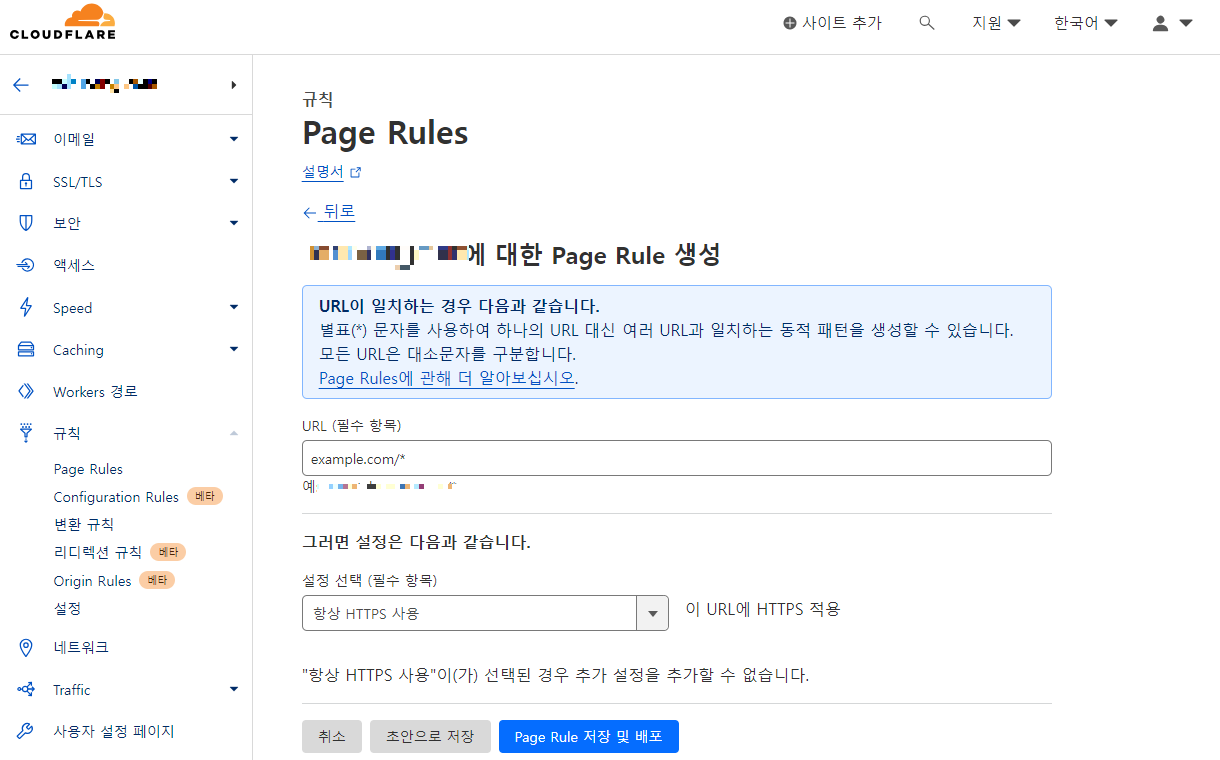The height and width of the screenshot is (760, 1220).
Task: Click the plus icon of 사이트 추가
Action: [790, 23]
